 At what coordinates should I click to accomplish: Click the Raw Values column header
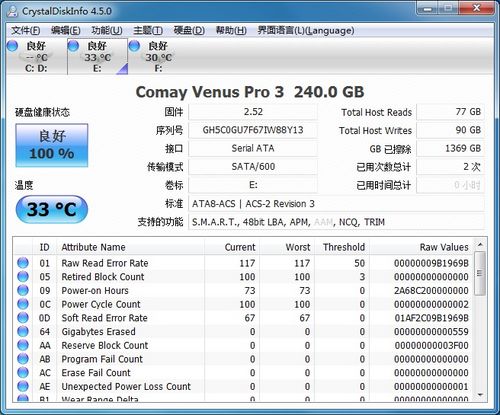click(421, 247)
